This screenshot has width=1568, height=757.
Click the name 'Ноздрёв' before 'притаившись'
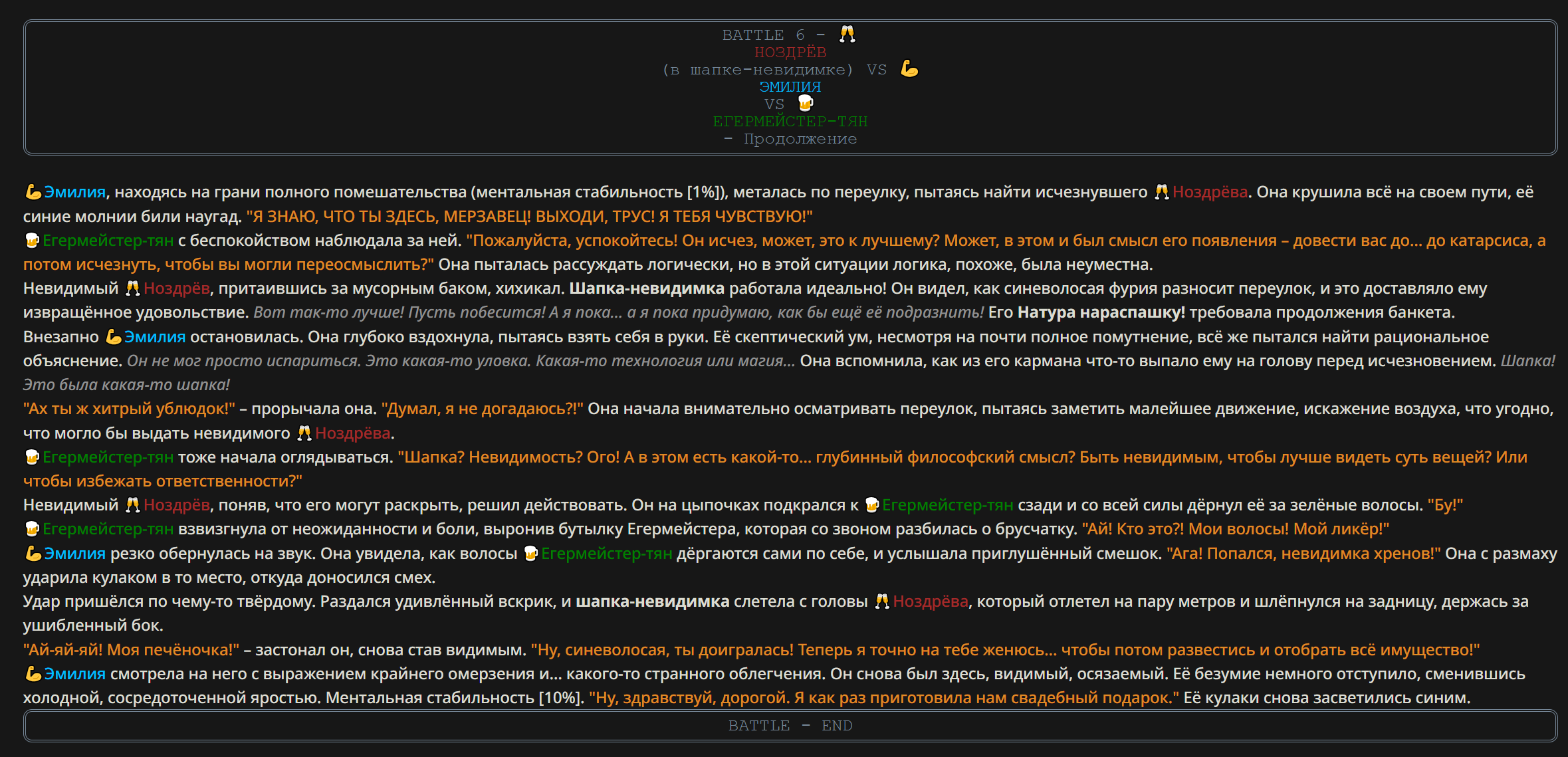(x=177, y=288)
